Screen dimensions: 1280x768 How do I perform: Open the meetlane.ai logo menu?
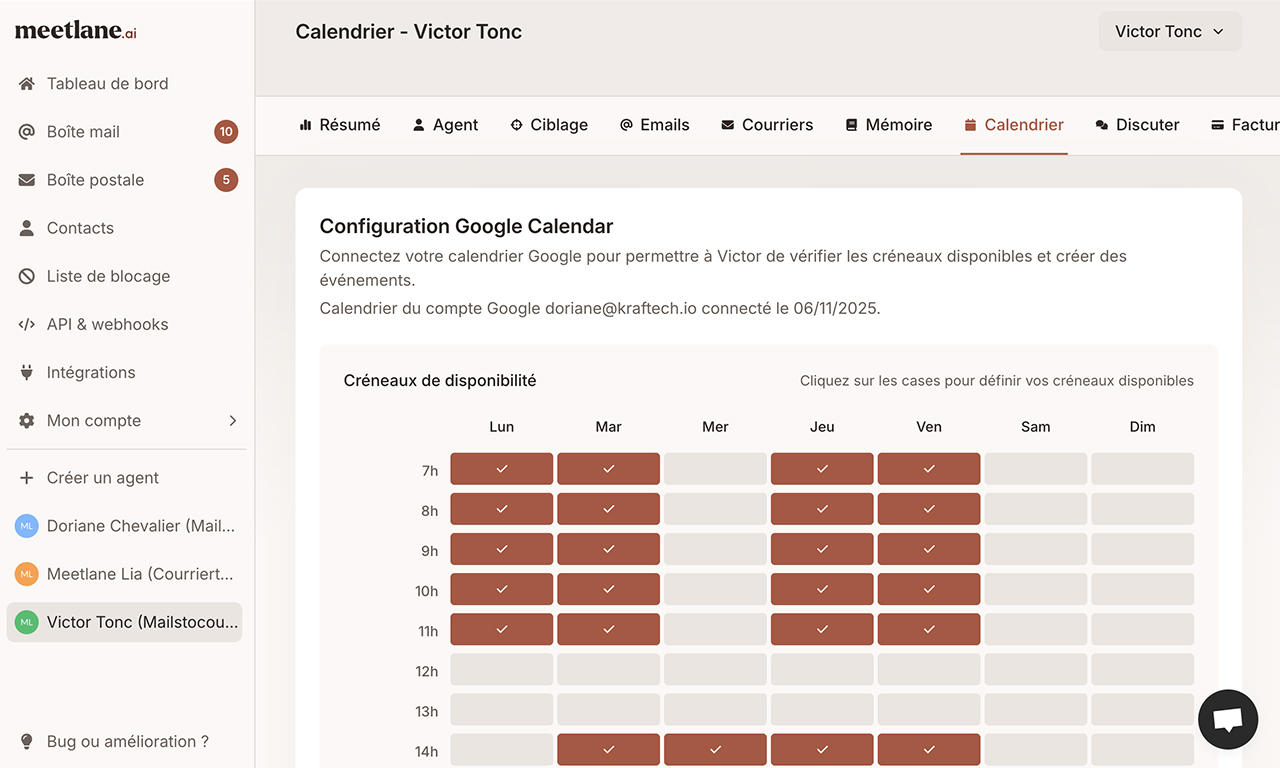(x=75, y=31)
